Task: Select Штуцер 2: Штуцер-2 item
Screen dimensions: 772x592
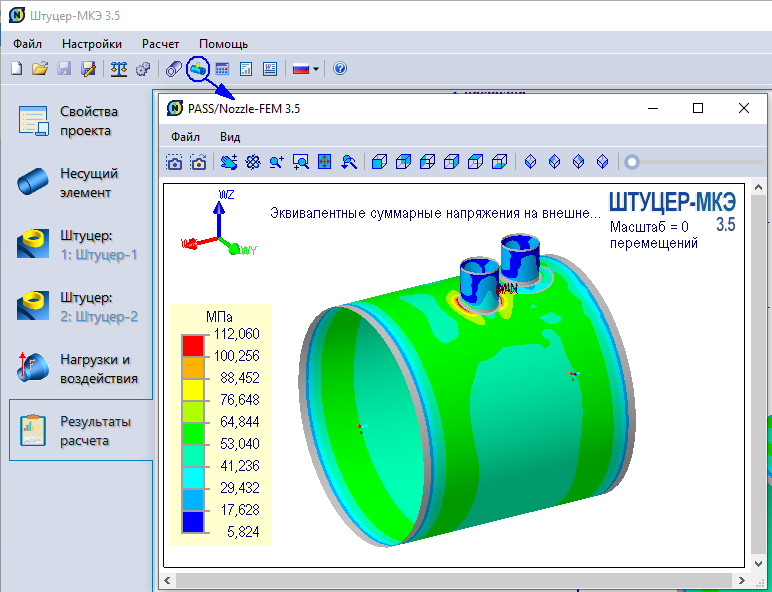Action: (79, 307)
